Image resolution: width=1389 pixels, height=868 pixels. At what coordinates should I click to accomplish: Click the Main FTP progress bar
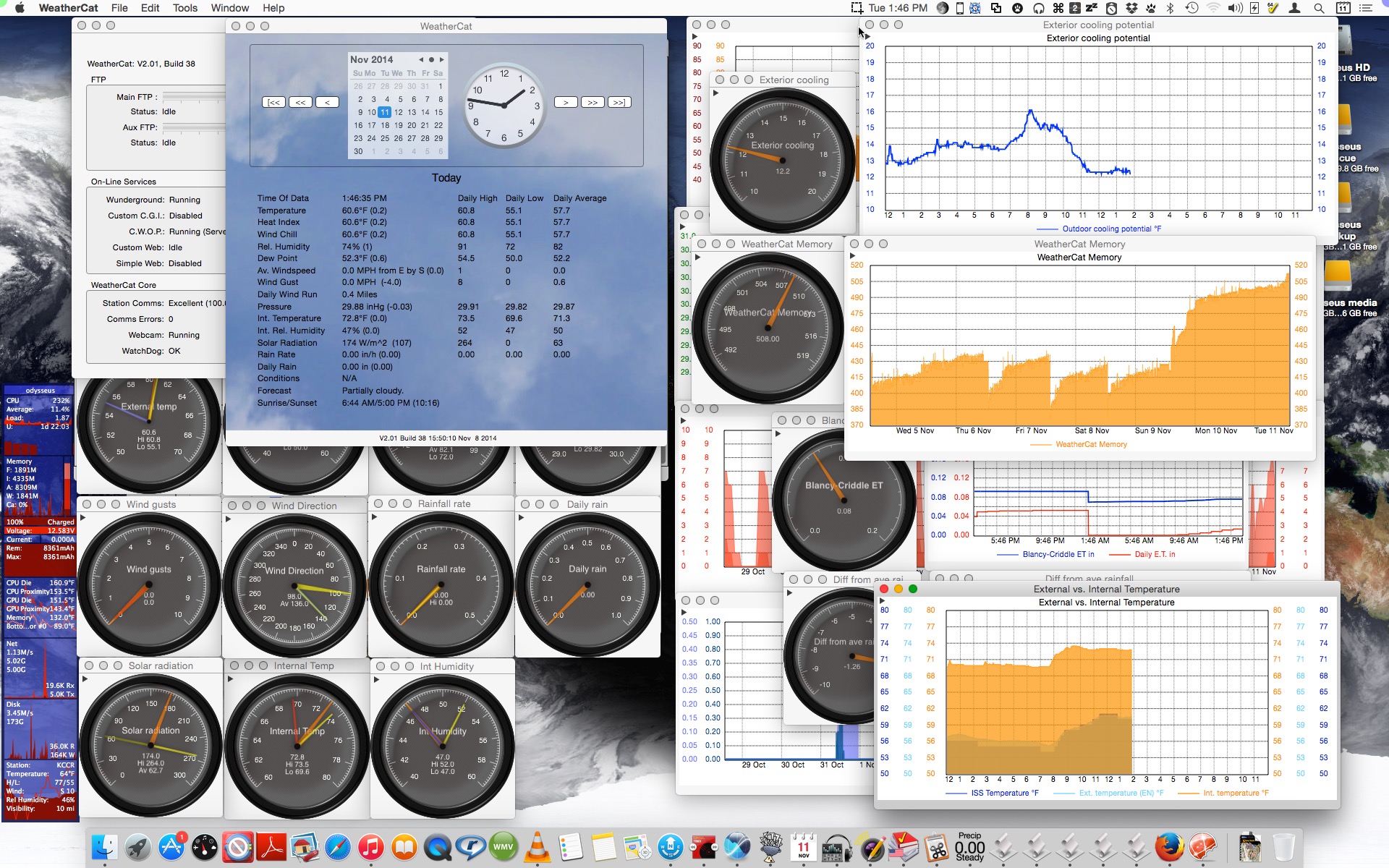point(195,96)
